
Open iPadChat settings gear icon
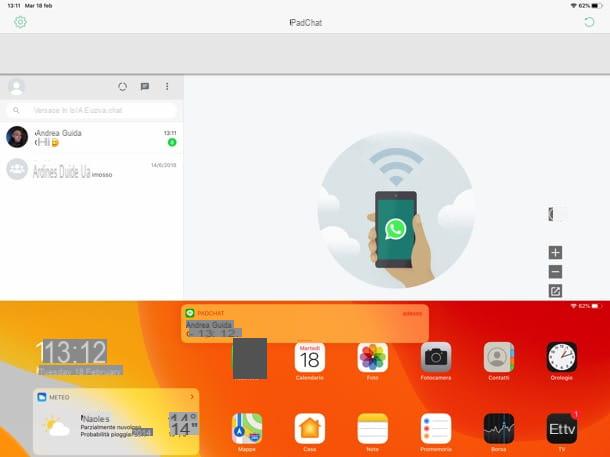point(20,22)
